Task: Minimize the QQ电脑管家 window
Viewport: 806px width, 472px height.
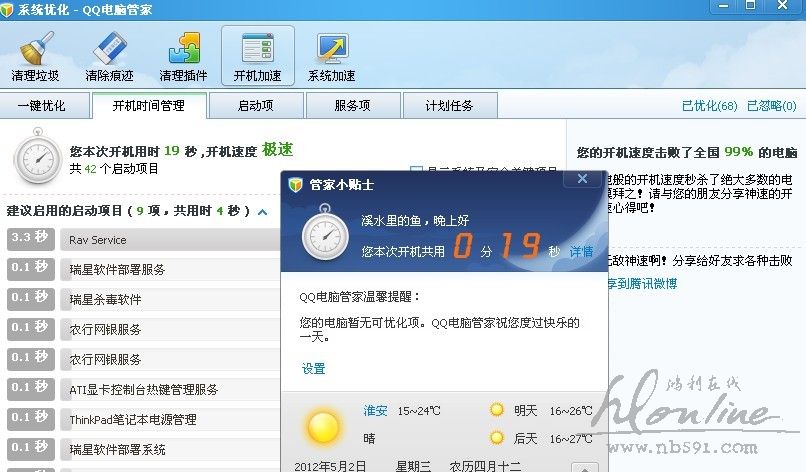Action: [724, 6]
